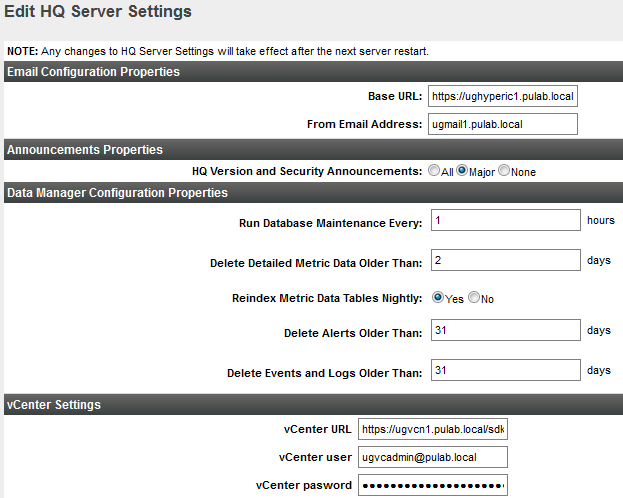
Task: Focus Delete Events and Logs Older Than field
Action: tap(505, 370)
